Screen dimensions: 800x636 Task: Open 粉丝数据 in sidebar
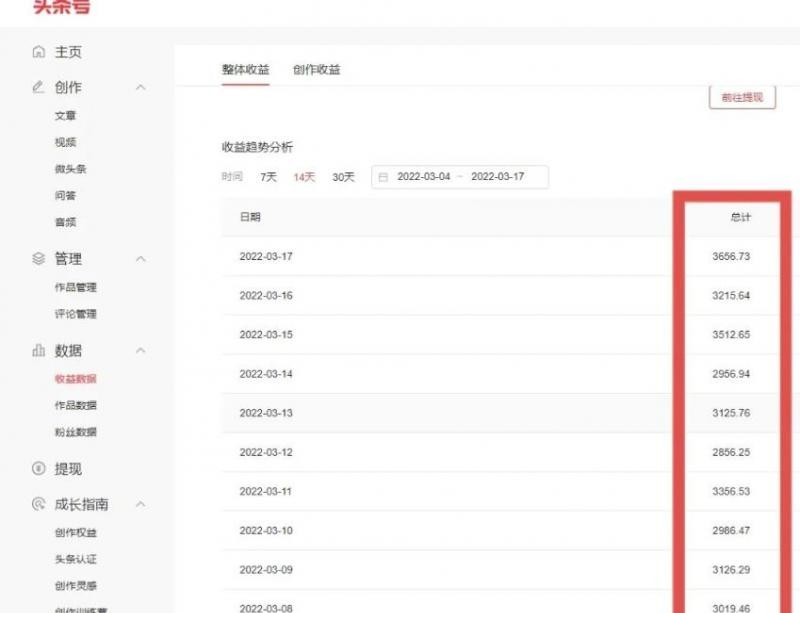[76, 432]
